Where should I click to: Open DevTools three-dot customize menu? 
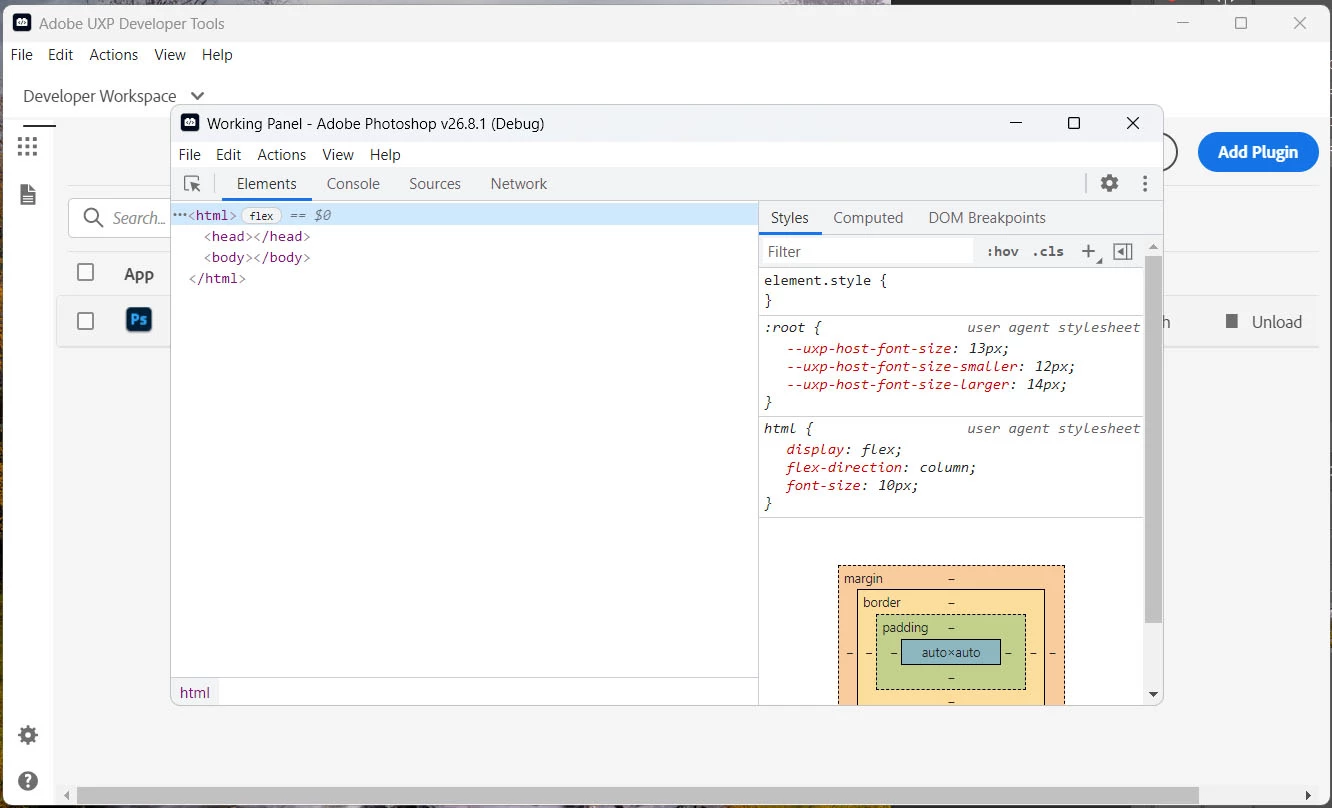1145,183
